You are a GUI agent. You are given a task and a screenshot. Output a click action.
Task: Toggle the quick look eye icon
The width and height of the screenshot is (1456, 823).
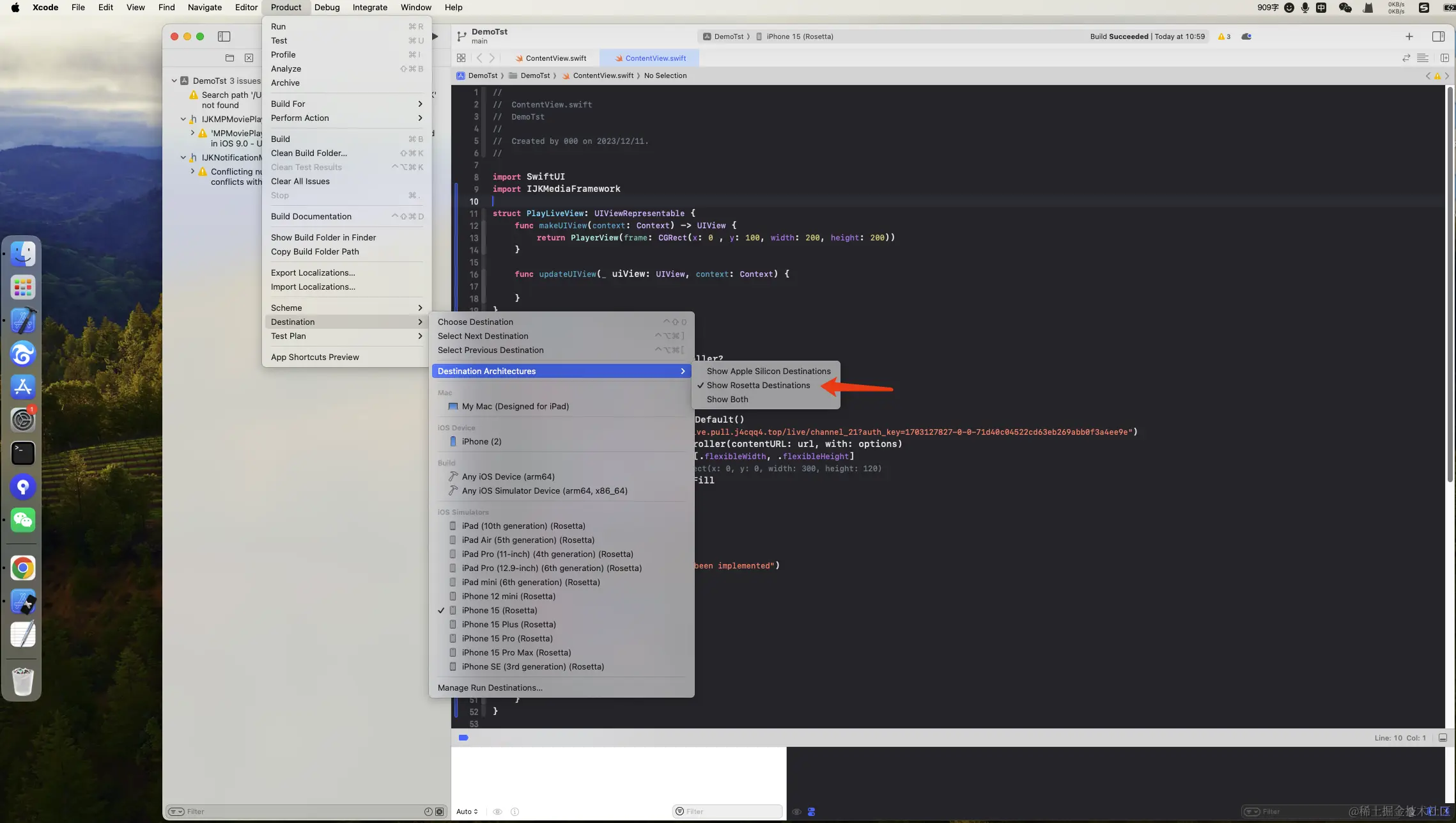[497, 811]
